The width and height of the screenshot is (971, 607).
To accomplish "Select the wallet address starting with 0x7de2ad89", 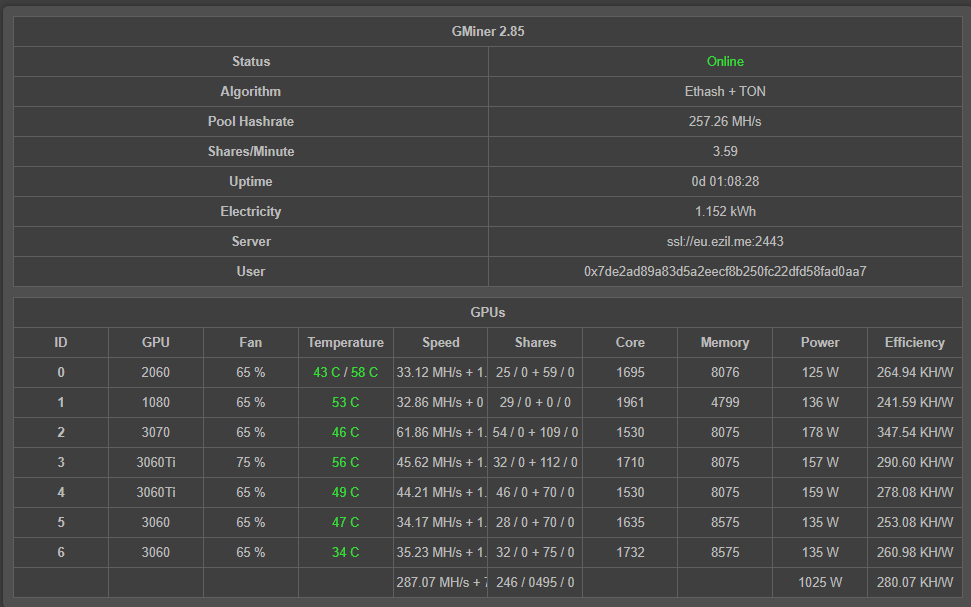I will [724, 271].
